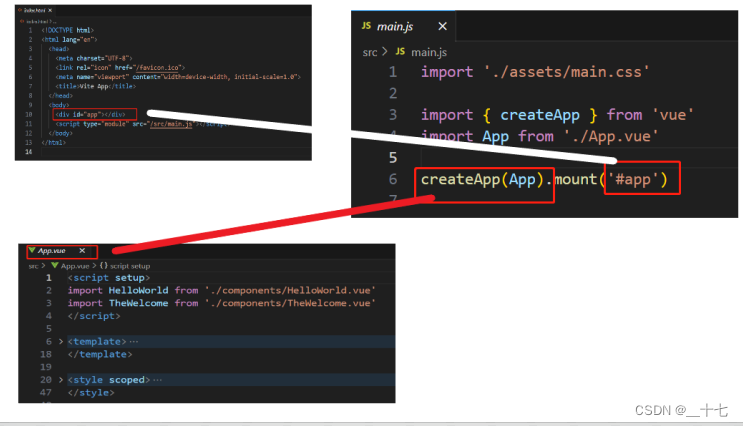This screenshot has height=426, width=743.
Task: Click the src breadcrumb above main.js code
Action: (x=370, y=52)
